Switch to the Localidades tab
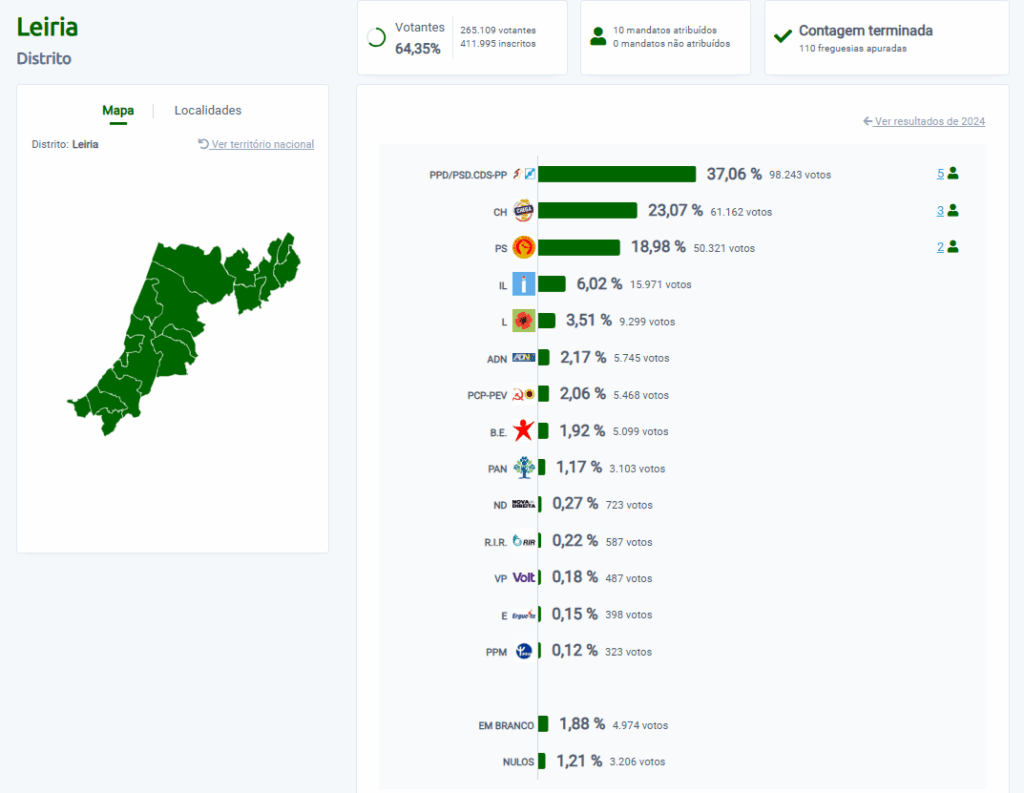The width and height of the screenshot is (1024, 793). 208,111
